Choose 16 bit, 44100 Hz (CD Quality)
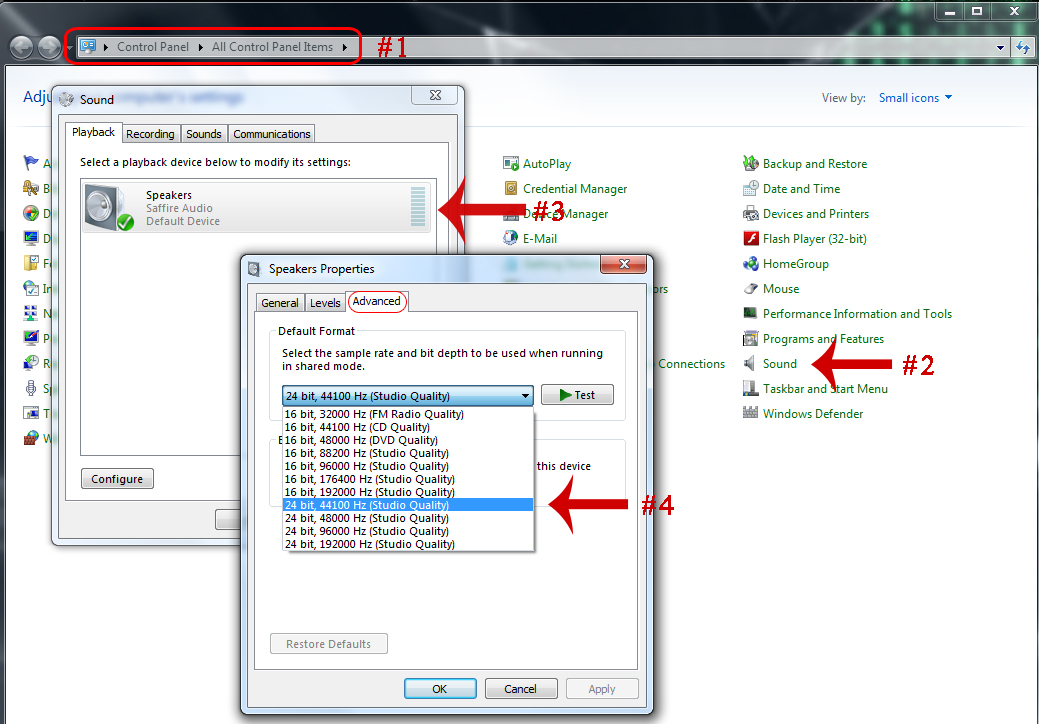Viewport: 1039px width, 724px height. [408, 427]
